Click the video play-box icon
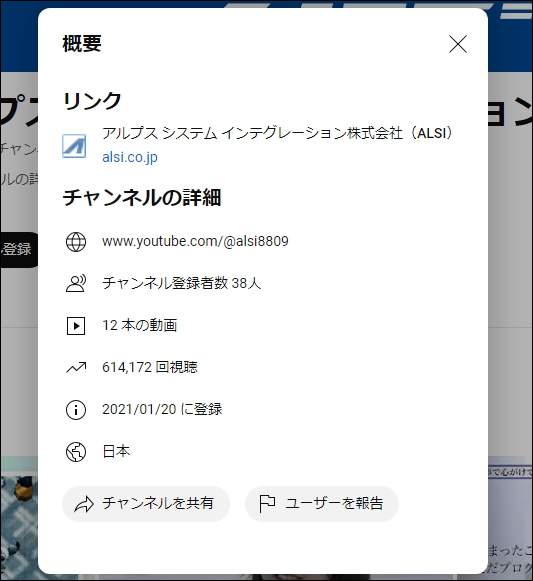The height and width of the screenshot is (581, 533). click(x=76, y=326)
